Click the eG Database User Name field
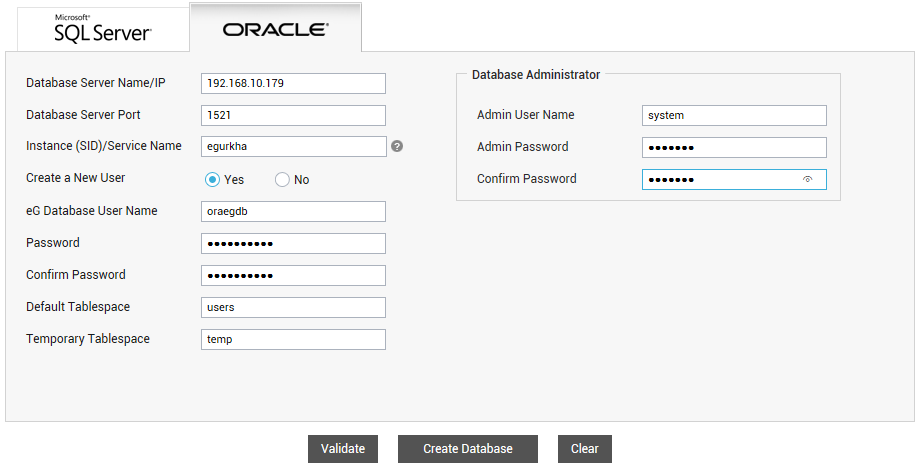Image resolution: width=920 pixels, height=475 pixels. pyautogui.click(x=293, y=211)
